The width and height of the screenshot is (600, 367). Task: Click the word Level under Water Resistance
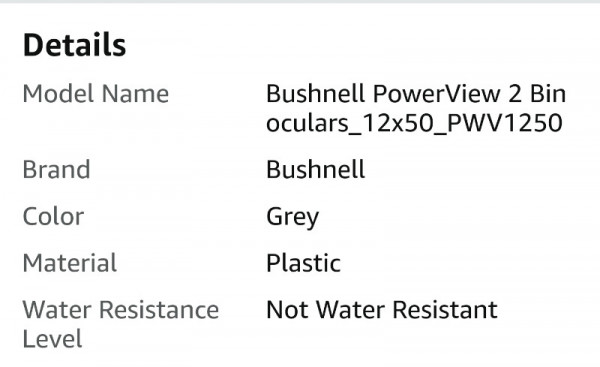pyautogui.click(x=52, y=339)
